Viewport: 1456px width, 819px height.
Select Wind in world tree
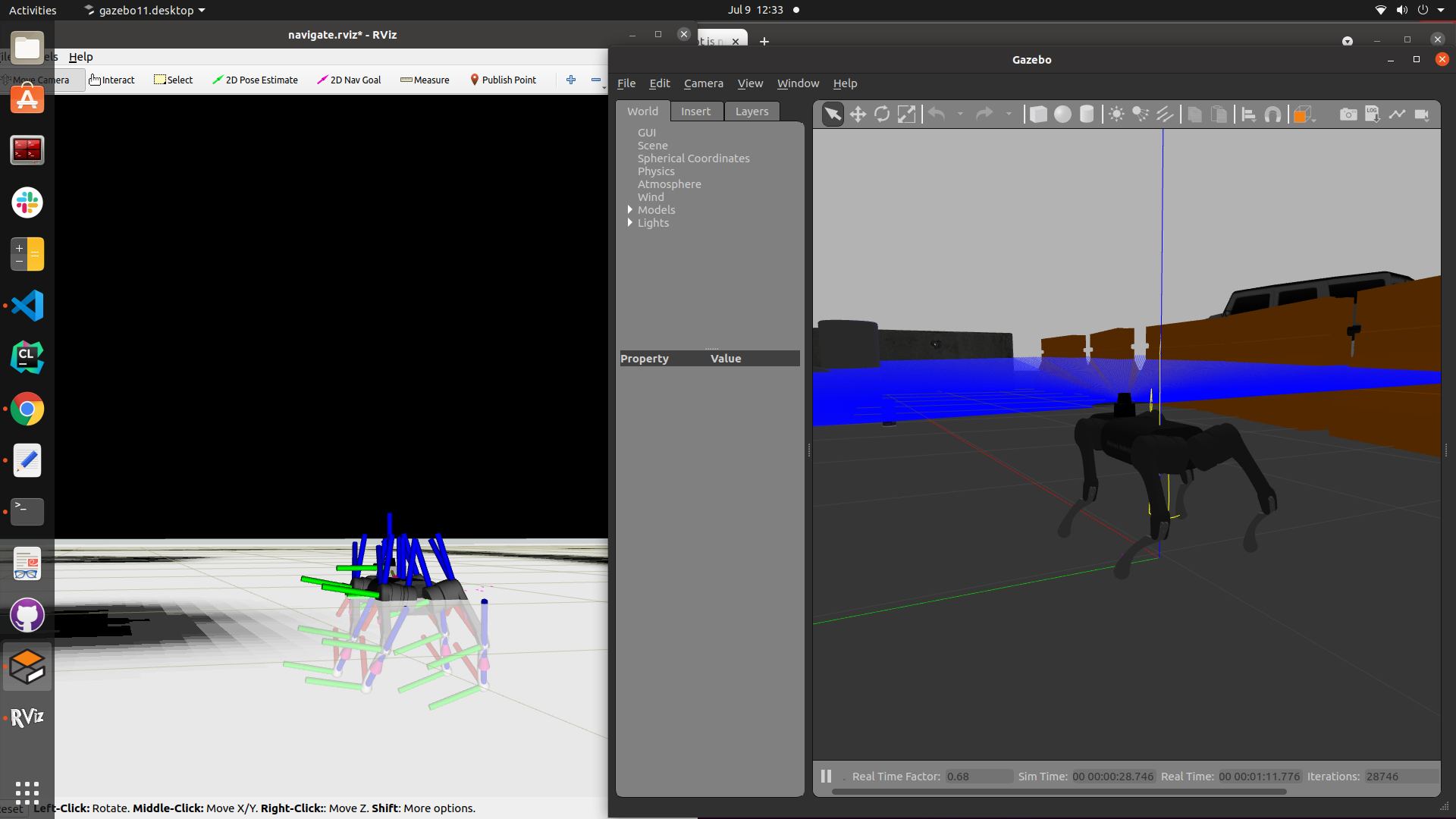tap(650, 197)
